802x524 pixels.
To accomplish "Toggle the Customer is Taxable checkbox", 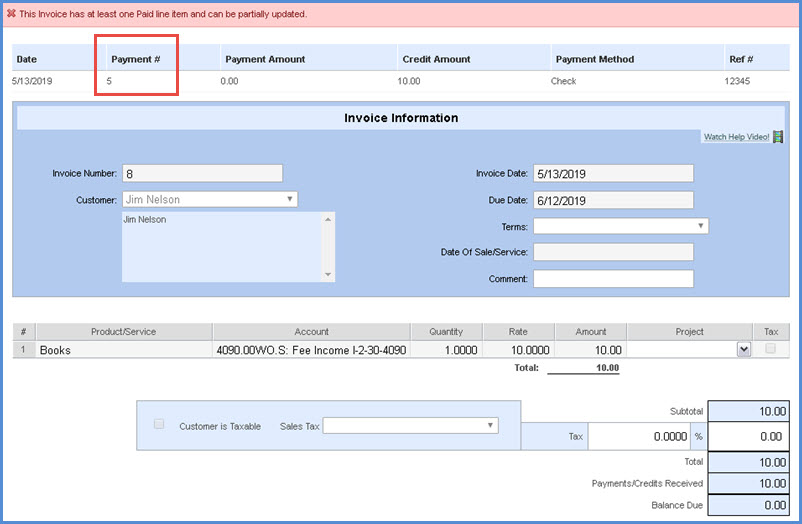I will 159,424.
